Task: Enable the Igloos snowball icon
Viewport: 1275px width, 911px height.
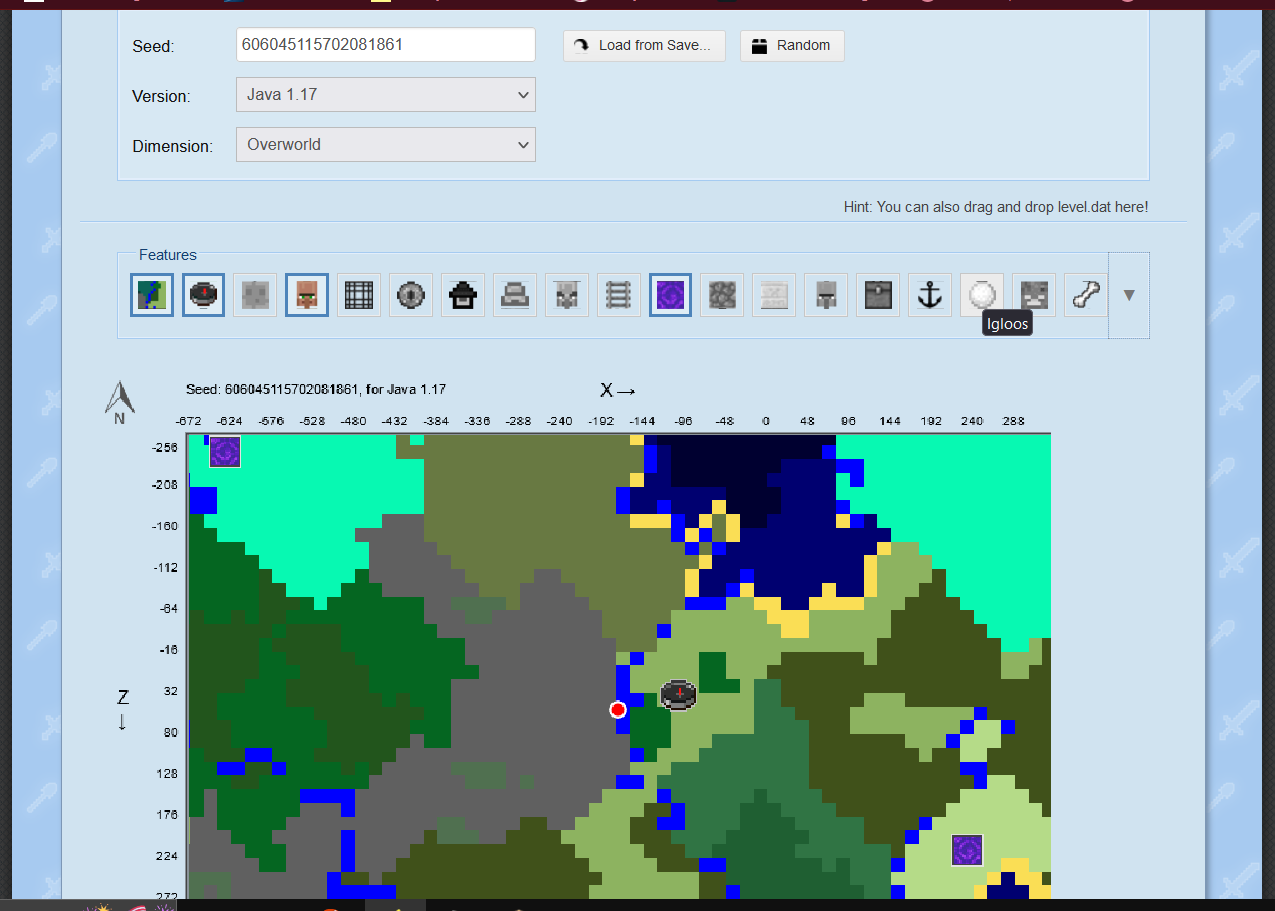Action: tap(982, 295)
